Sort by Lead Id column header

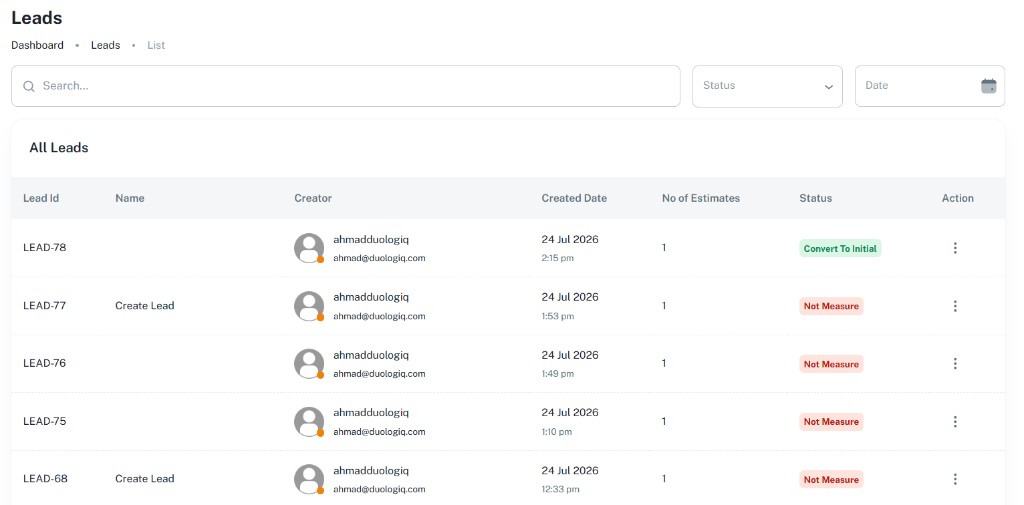tap(41, 198)
